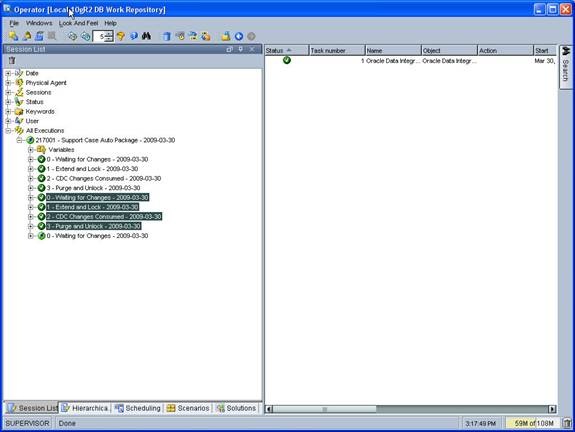
Task: Select the highlighted 1 - Extend and Lock step
Action: 92,207
